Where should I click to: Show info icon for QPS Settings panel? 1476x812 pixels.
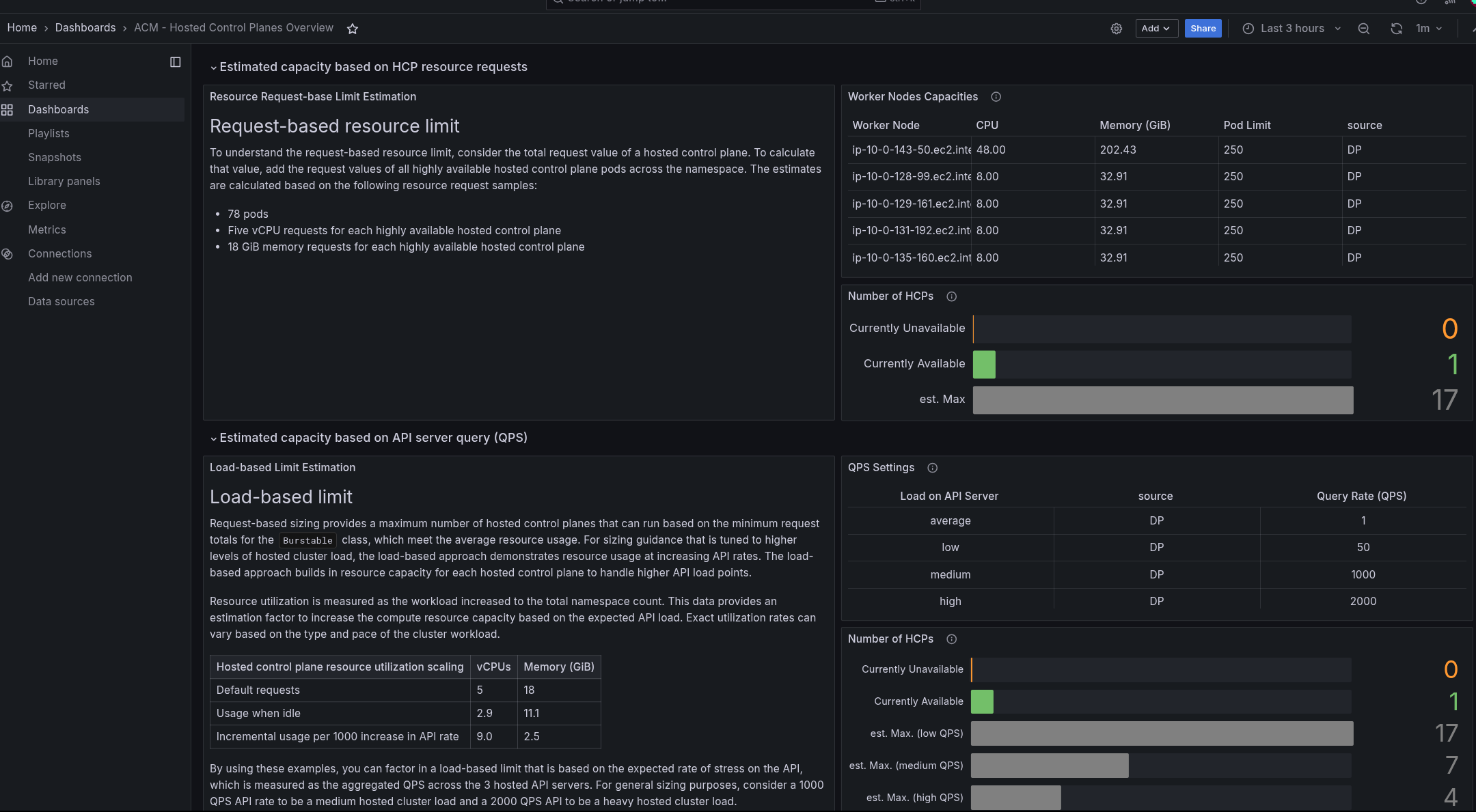point(932,468)
